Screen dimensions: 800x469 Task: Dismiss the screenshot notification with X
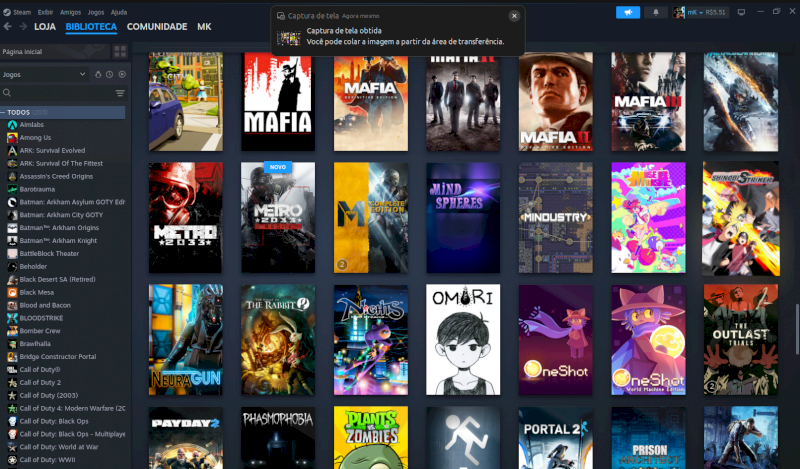pos(514,16)
